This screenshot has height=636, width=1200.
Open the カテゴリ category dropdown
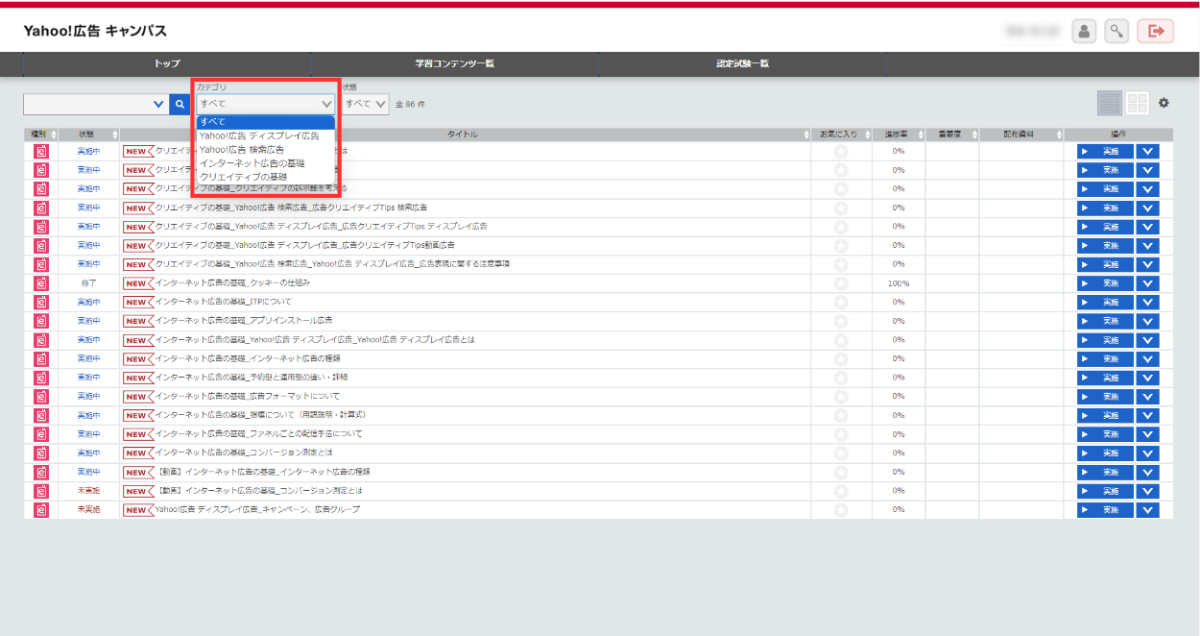click(266, 103)
